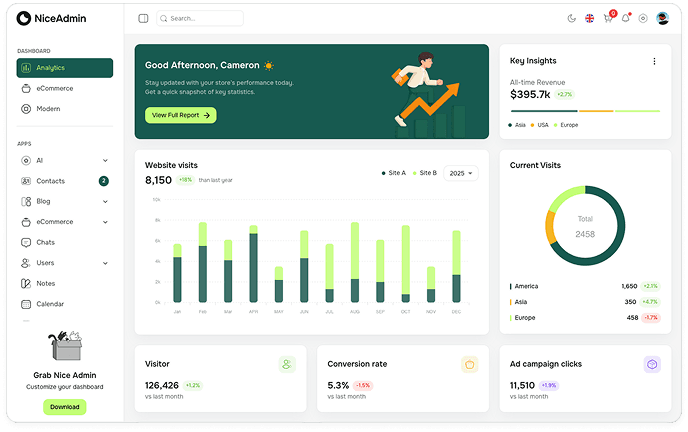Click the View Full Report button
This screenshot has width=688, height=432.
180,115
